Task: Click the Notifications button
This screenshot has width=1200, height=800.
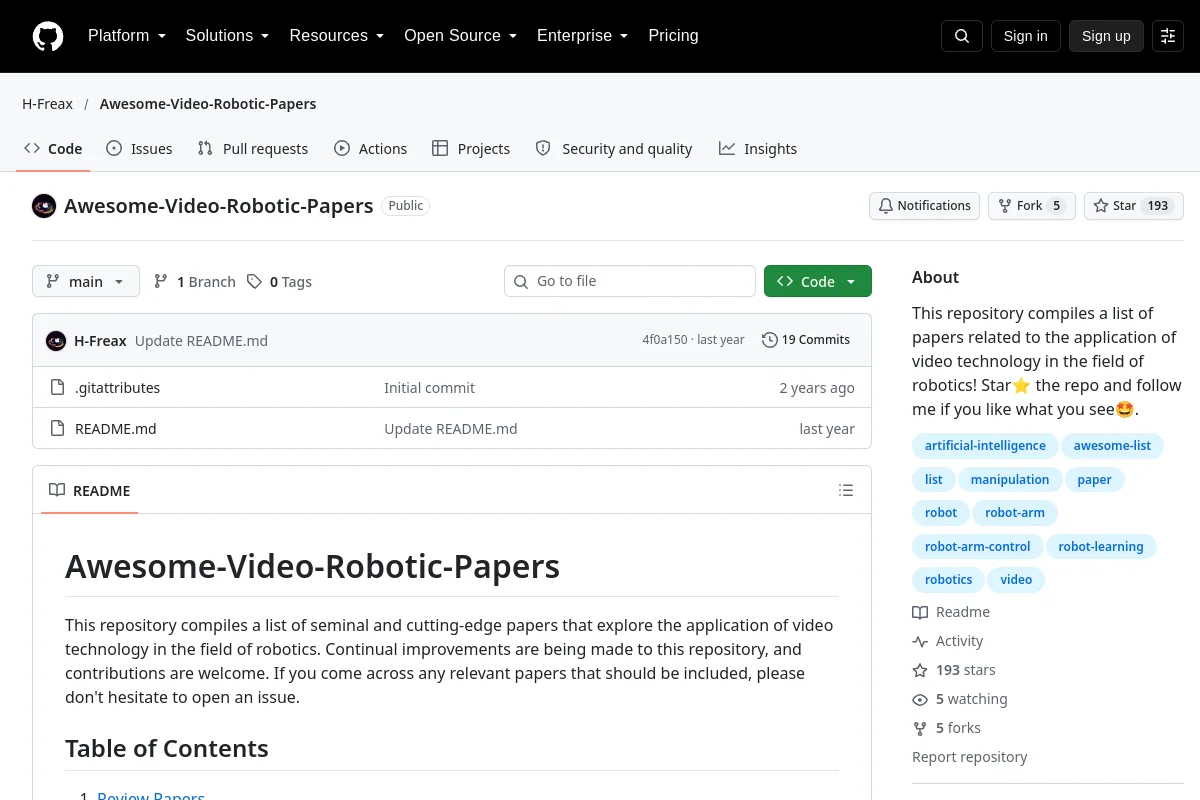Action: pyautogui.click(x=924, y=206)
